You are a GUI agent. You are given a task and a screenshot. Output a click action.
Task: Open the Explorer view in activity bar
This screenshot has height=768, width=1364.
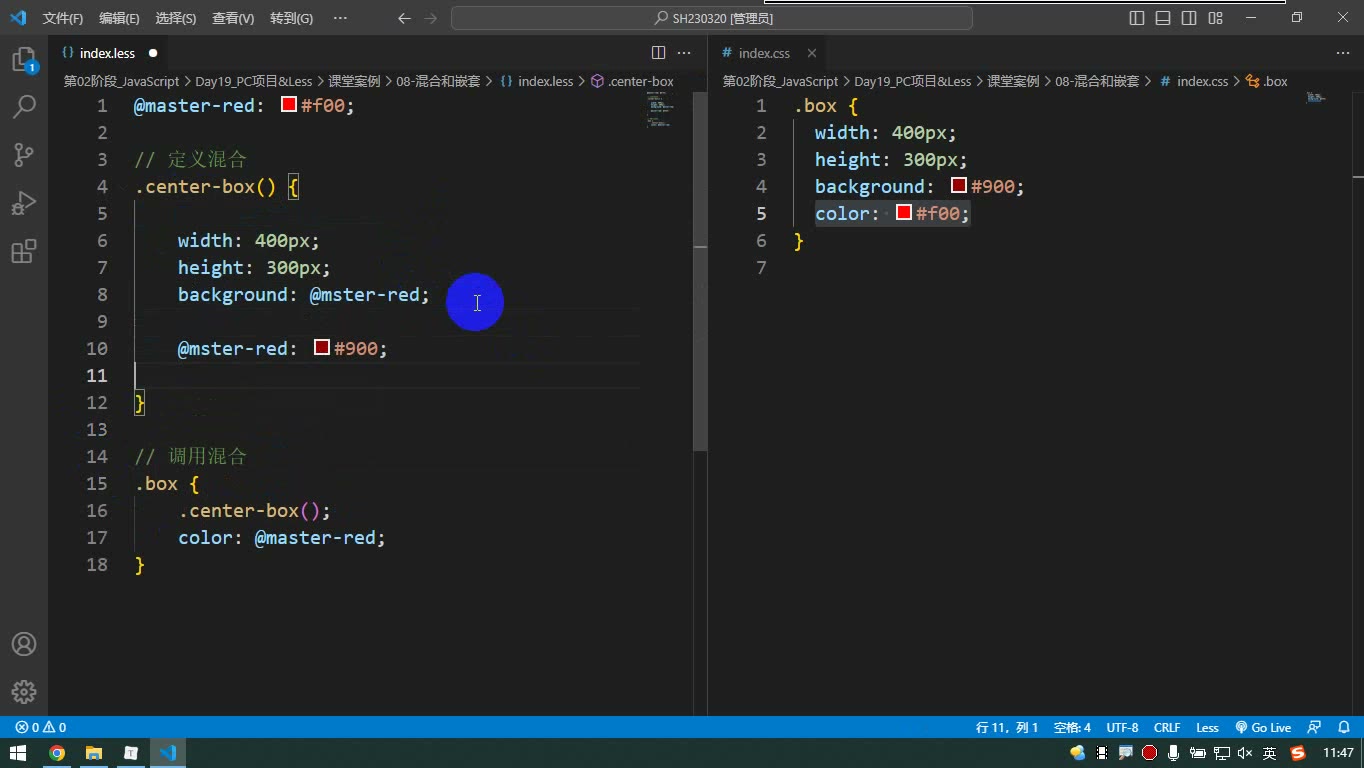pyautogui.click(x=24, y=60)
